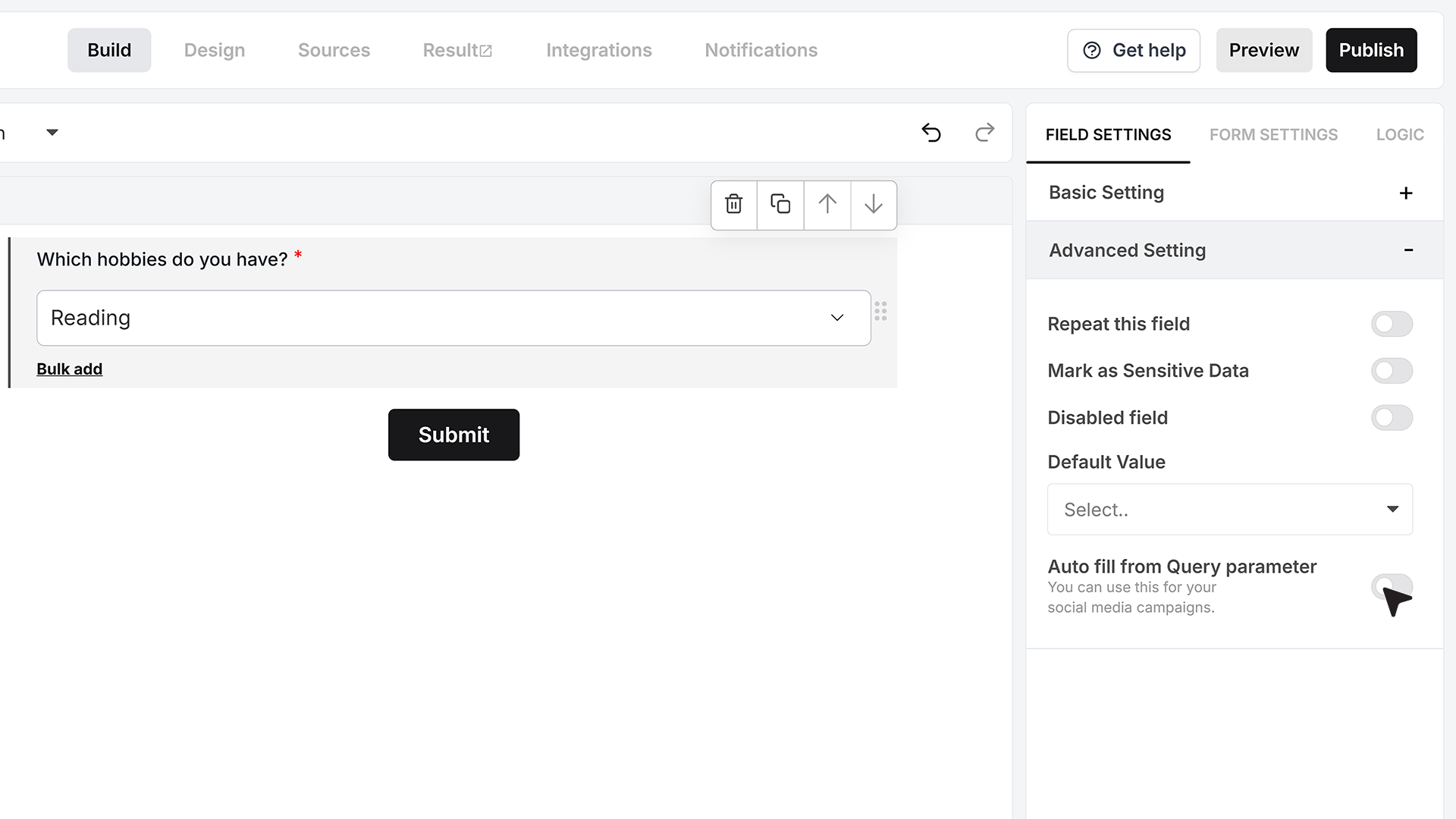The image size is (1456, 819).
Task: Open the form selector dropdown arrow
Action: (x=52, y=133)
